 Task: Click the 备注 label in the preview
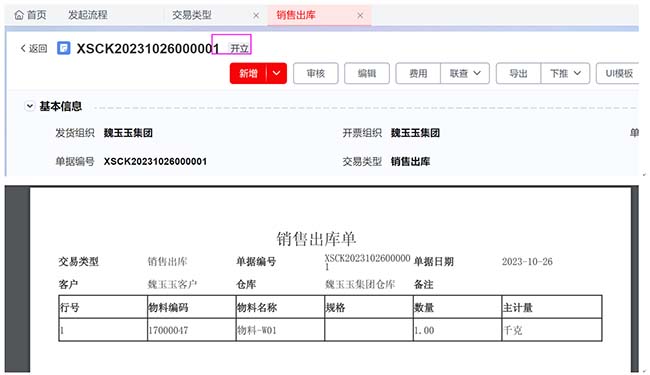pos(423,285)
